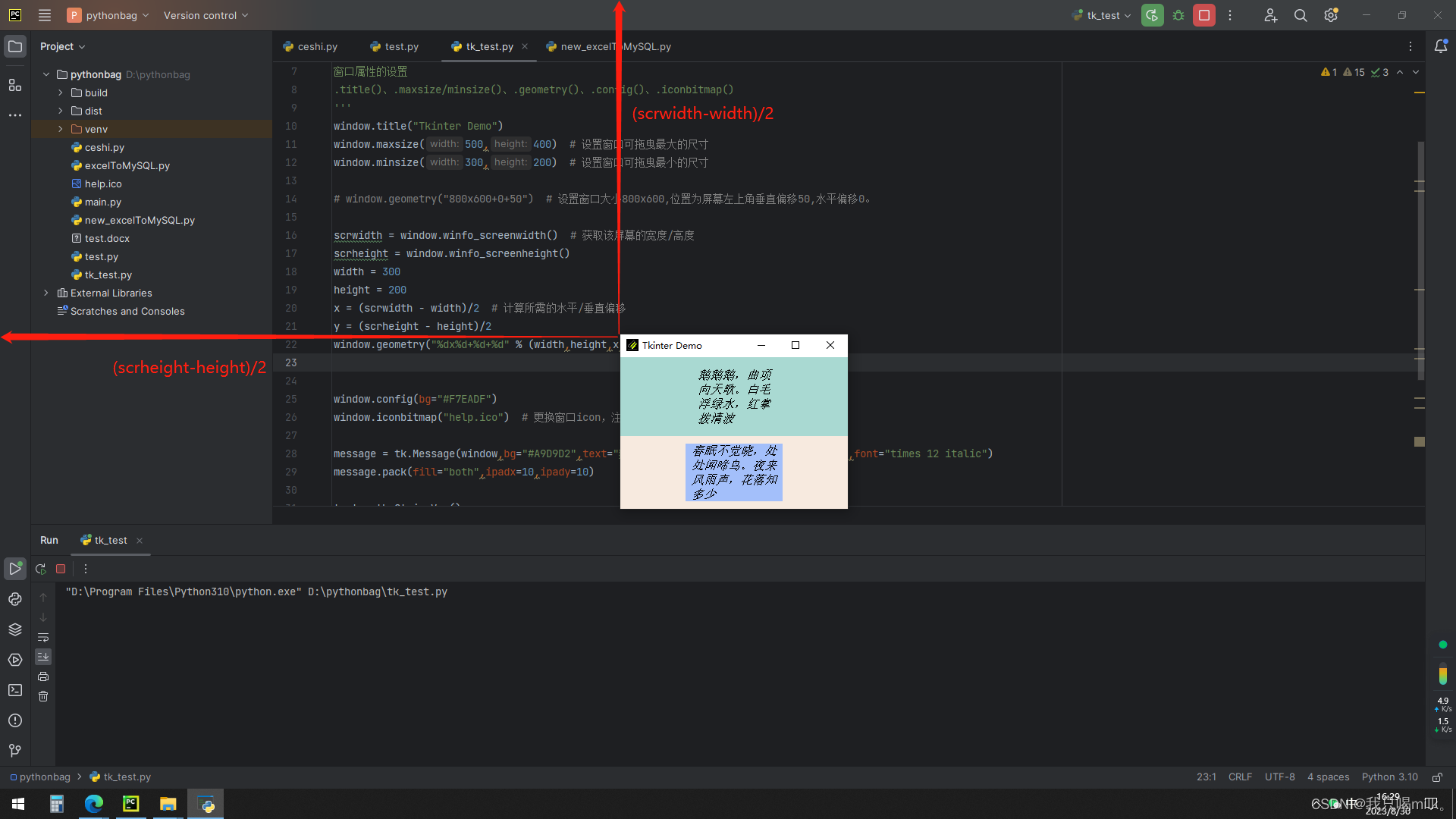Clear console output with the trash icon
This screenshot has width=1456, height=819.
tap(43, 696)
